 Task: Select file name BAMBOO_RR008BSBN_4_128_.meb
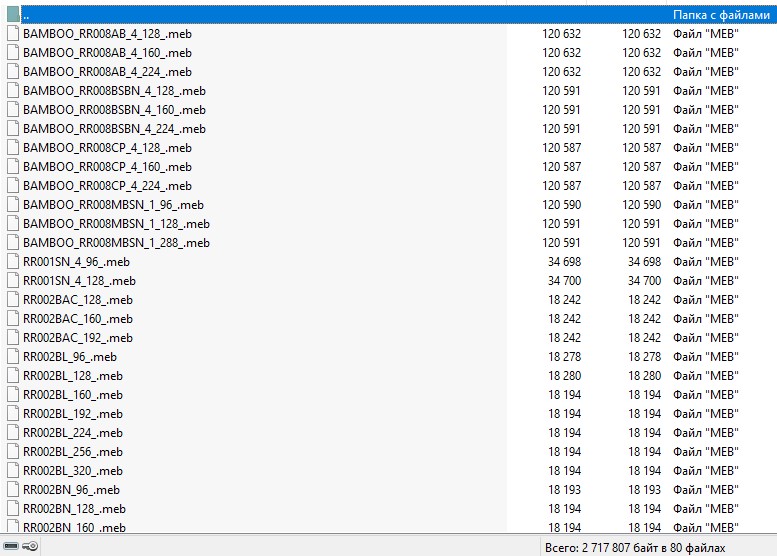[114, 91]
